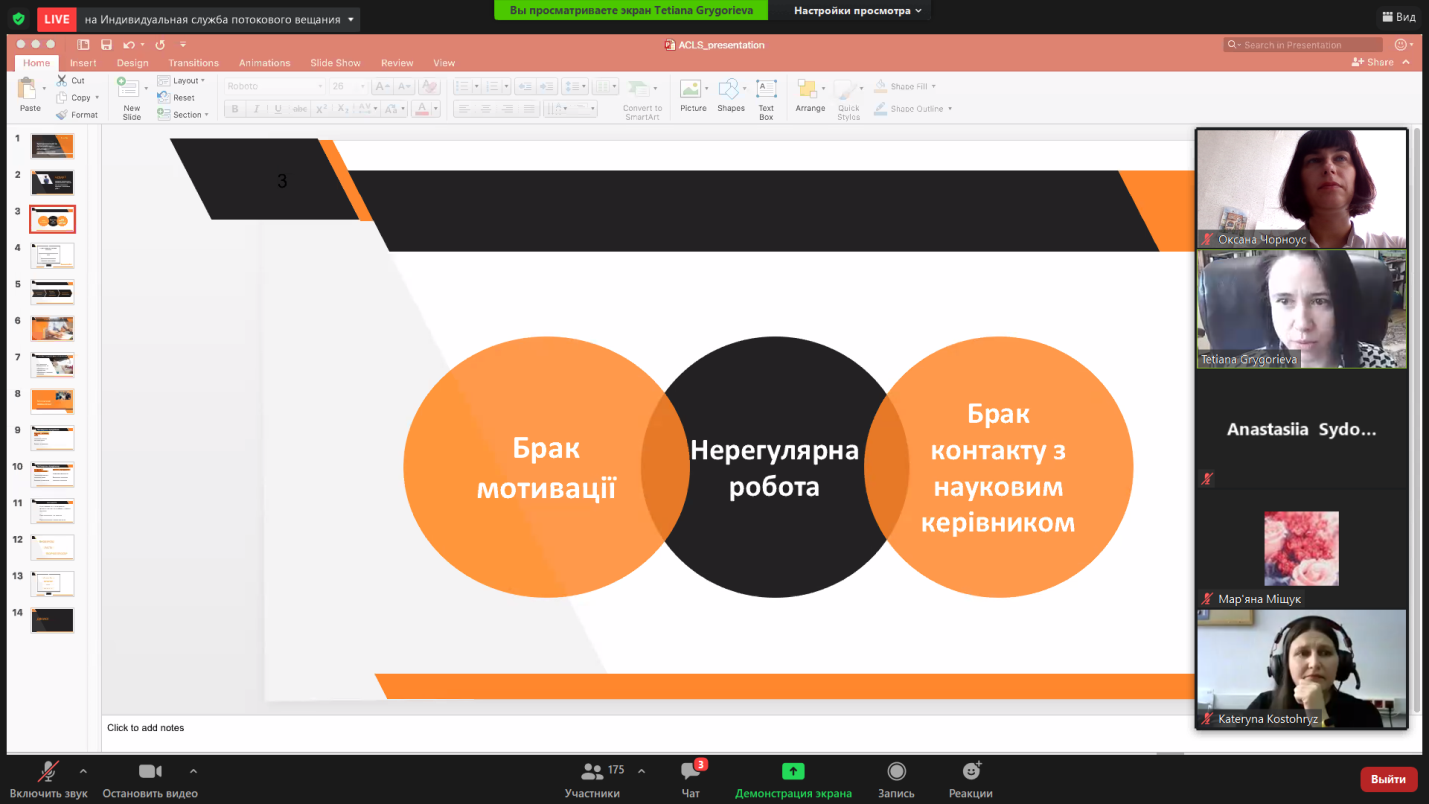
Task: Click the Format painter brush
Action: coord(62,114)
